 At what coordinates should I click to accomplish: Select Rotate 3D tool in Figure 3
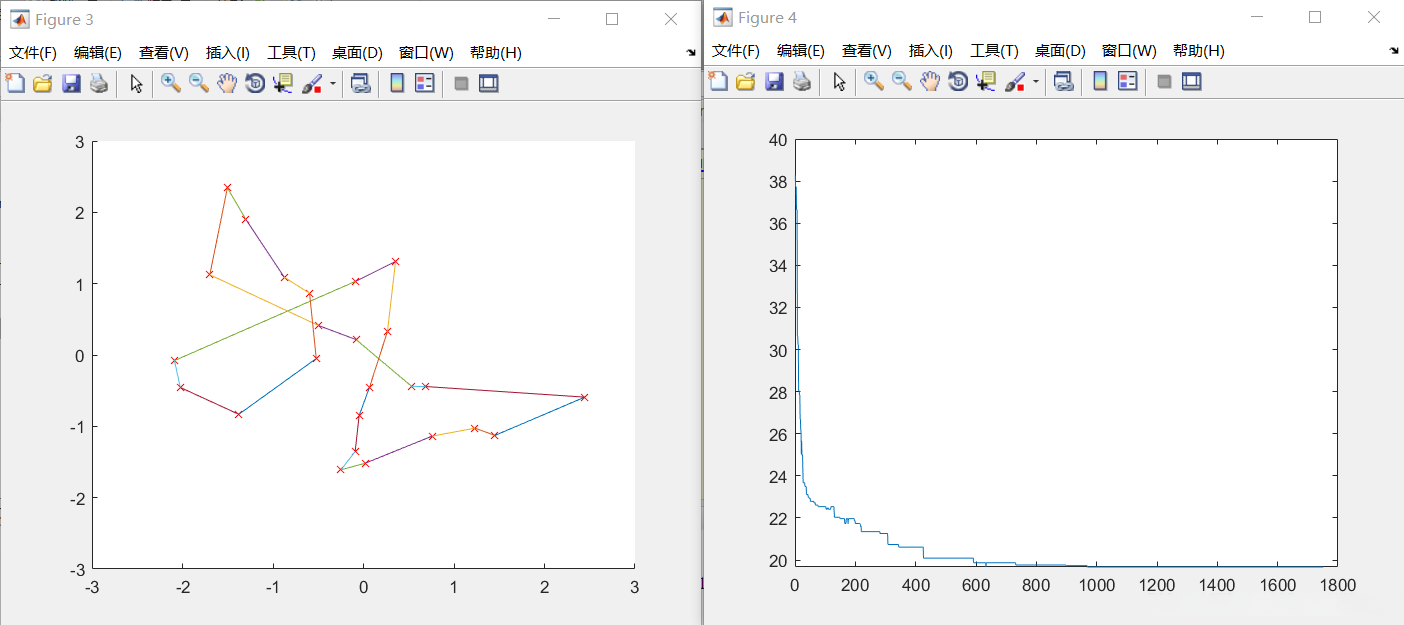click(x=255, y=83)
